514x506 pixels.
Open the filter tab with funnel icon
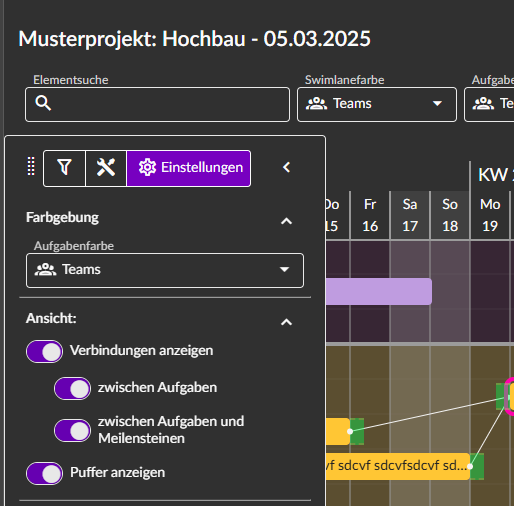point(64,168)
